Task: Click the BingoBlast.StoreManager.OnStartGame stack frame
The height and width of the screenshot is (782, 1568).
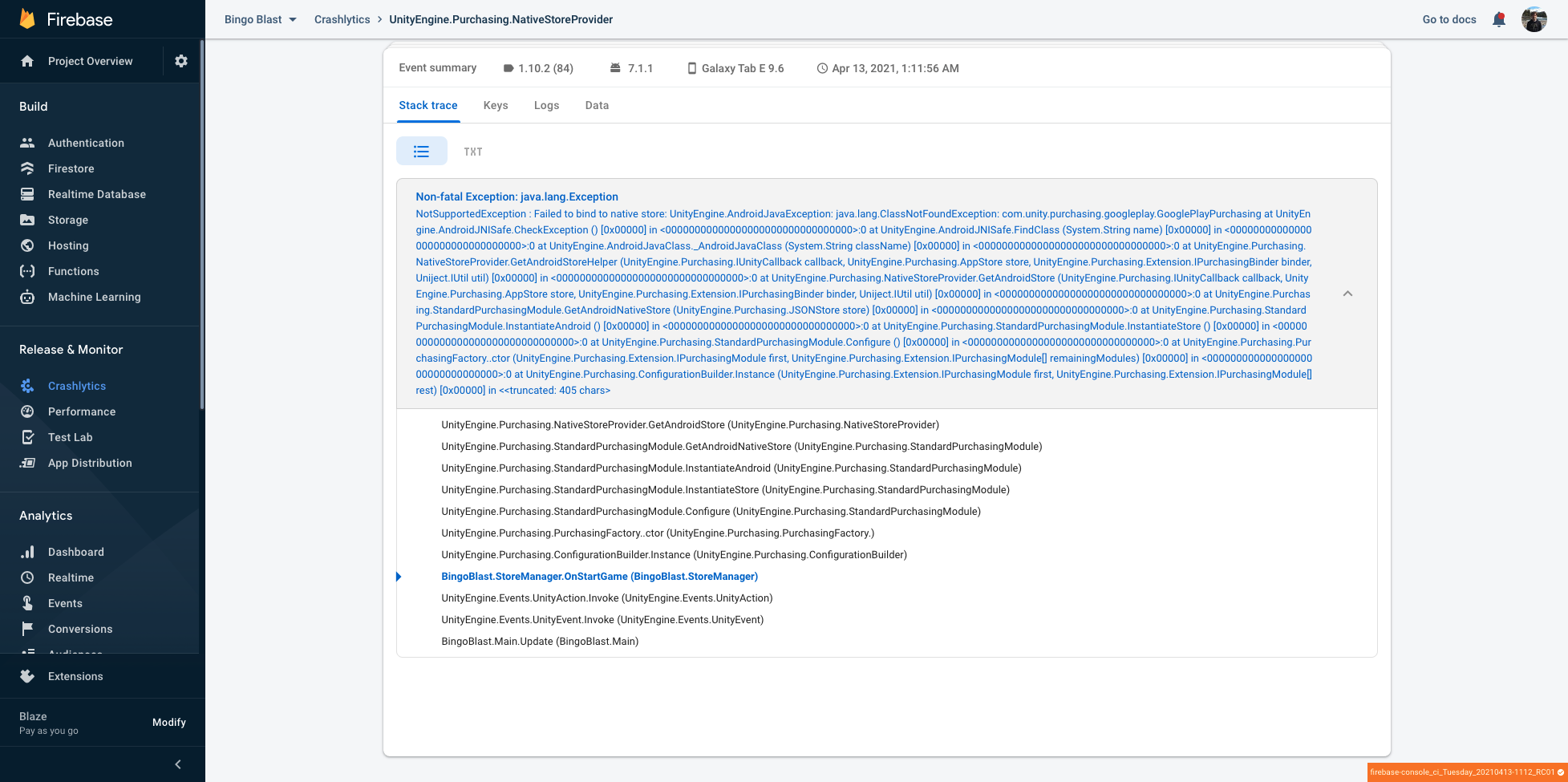Action: [600, 577]
